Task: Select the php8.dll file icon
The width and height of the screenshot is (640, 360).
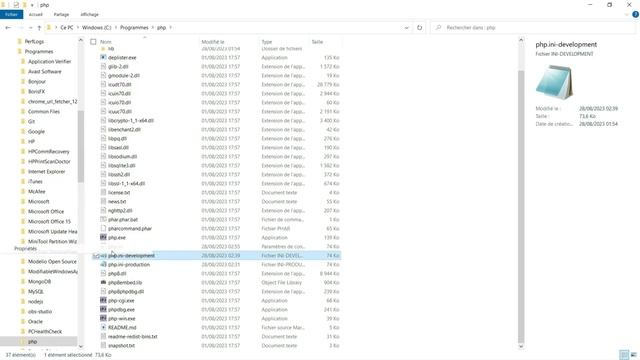Action: (103, 273)
